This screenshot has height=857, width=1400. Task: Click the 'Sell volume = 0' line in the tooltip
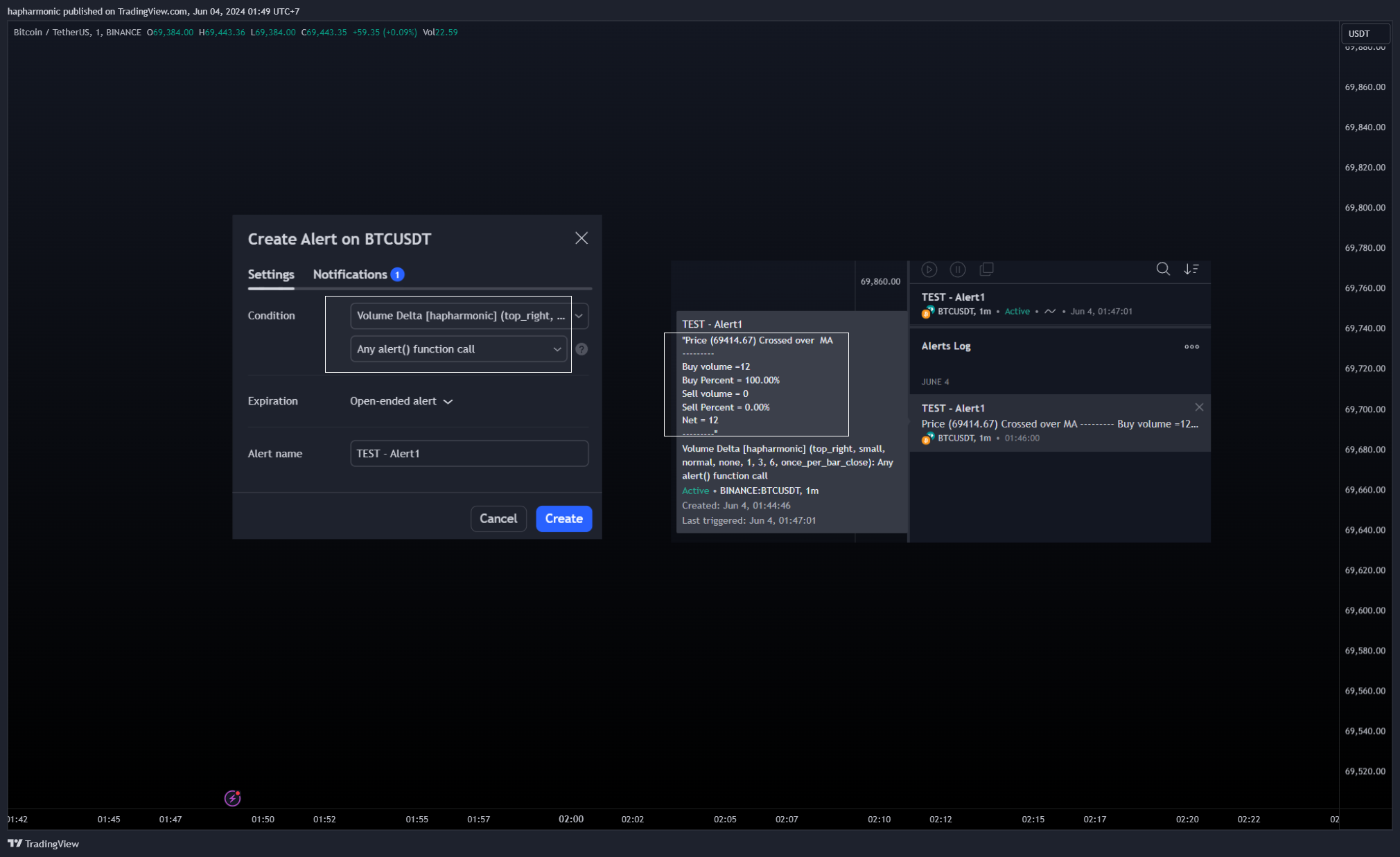[715, 394]
